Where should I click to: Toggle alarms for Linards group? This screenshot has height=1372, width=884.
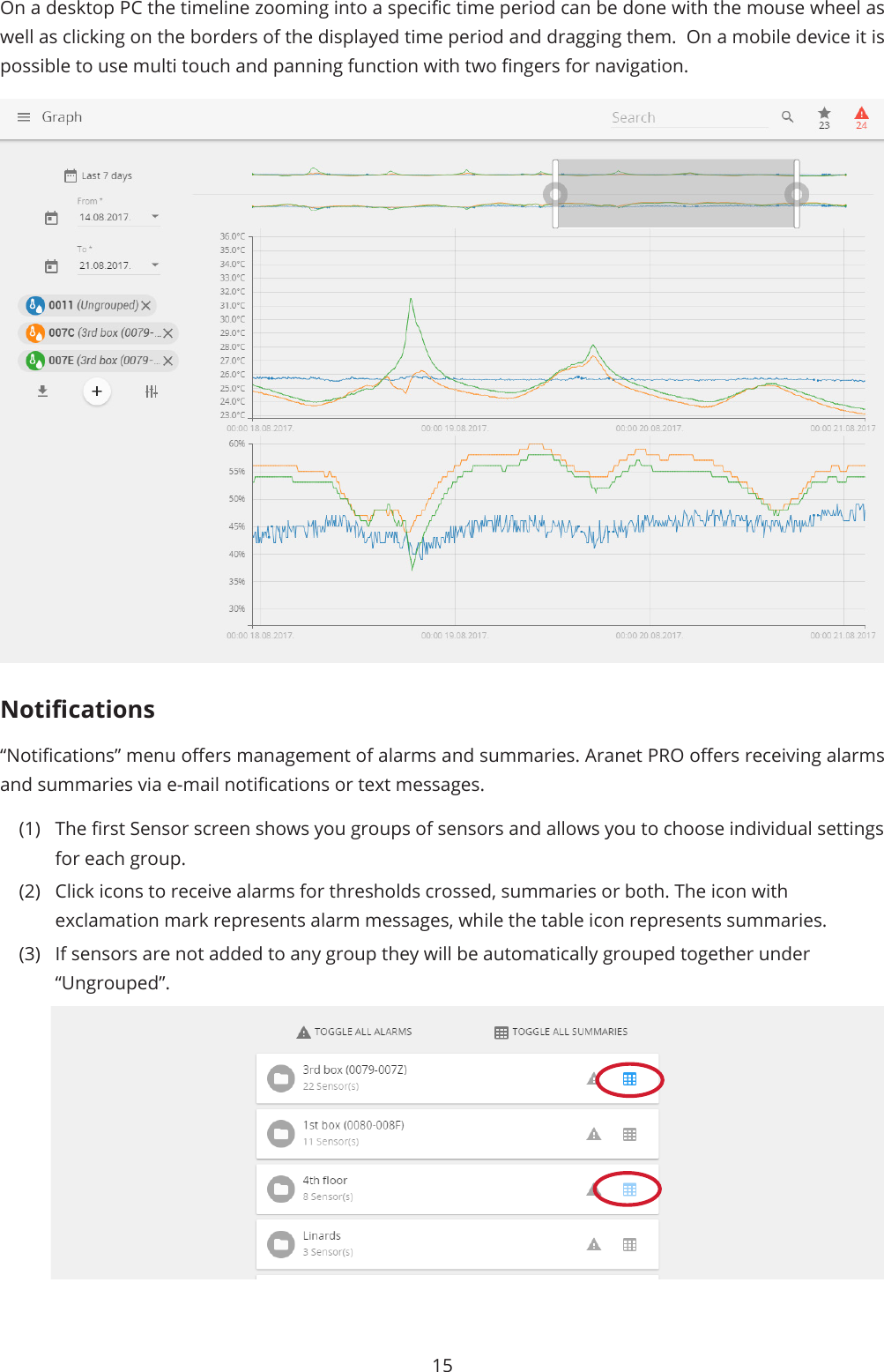tap(594, 1244)
